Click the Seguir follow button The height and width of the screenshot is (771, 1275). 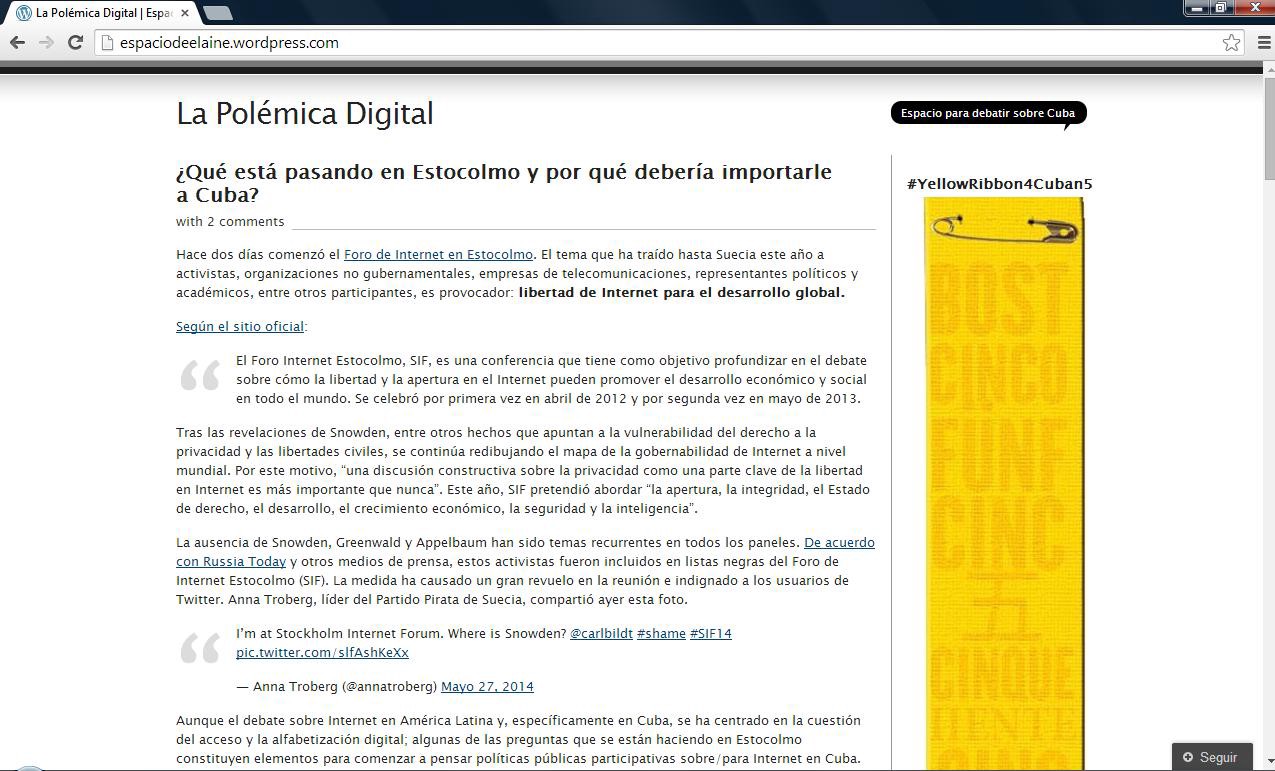(1211, 757)
